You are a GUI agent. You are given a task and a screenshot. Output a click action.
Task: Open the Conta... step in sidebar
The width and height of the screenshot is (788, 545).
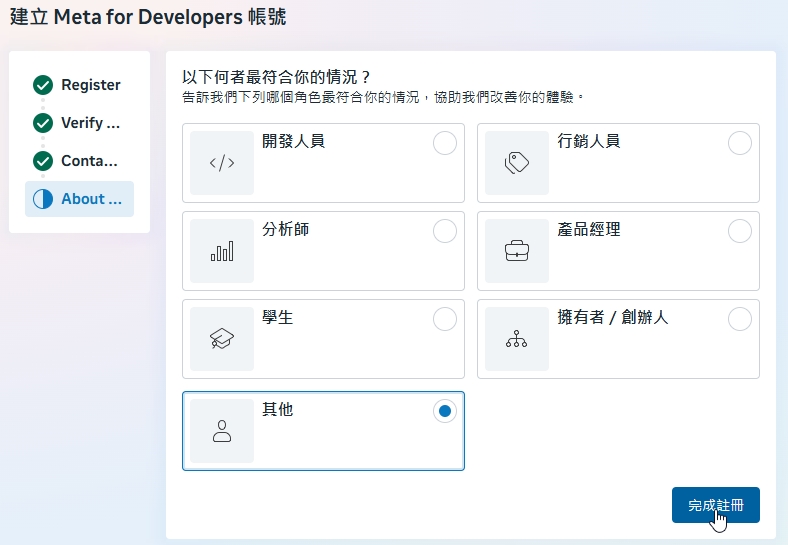79,161
